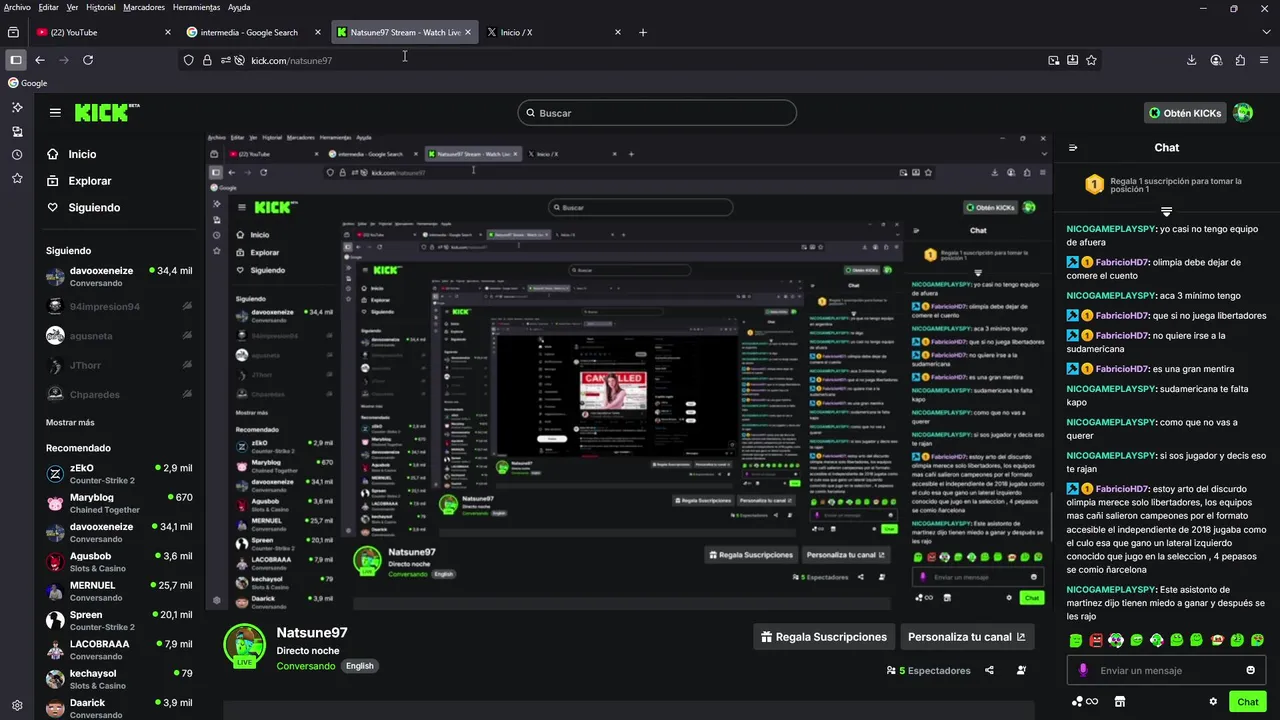Click the Enviar un mensaje input
The height and width of the screenshot is (720, 1280).
pyautogui.click(x=1166, y=670)
